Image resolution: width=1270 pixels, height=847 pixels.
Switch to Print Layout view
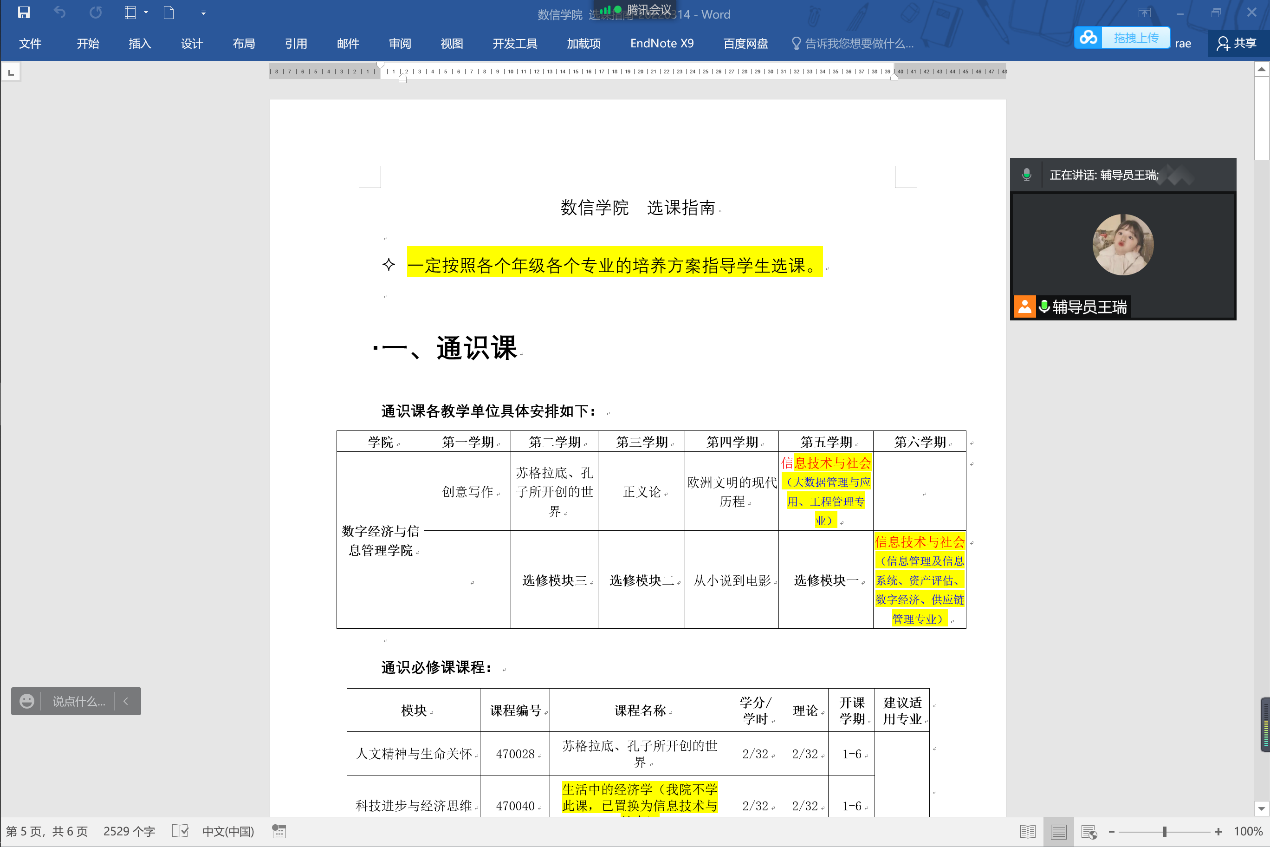point(1059,832)
